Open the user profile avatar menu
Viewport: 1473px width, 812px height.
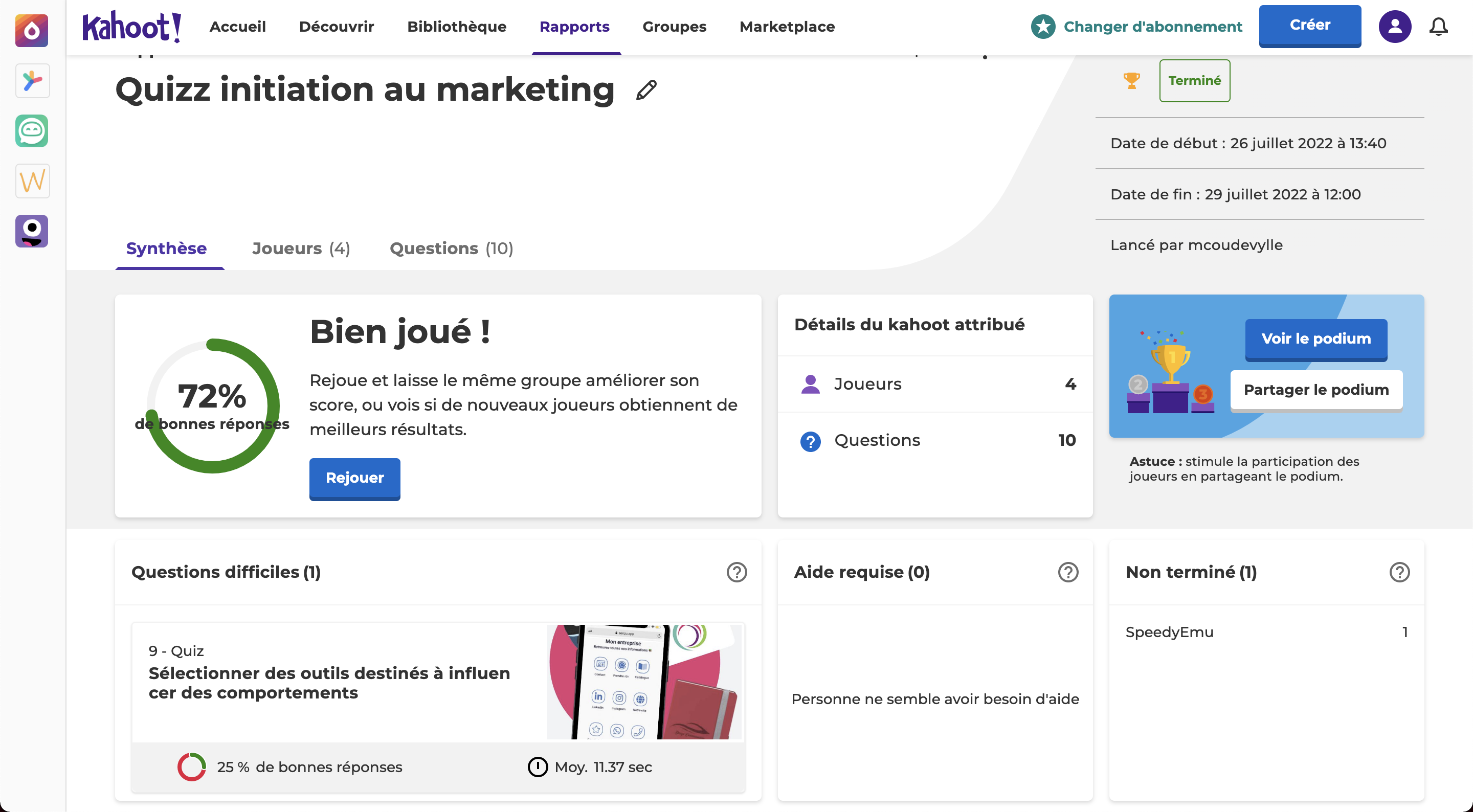[x=1394, y=26]
